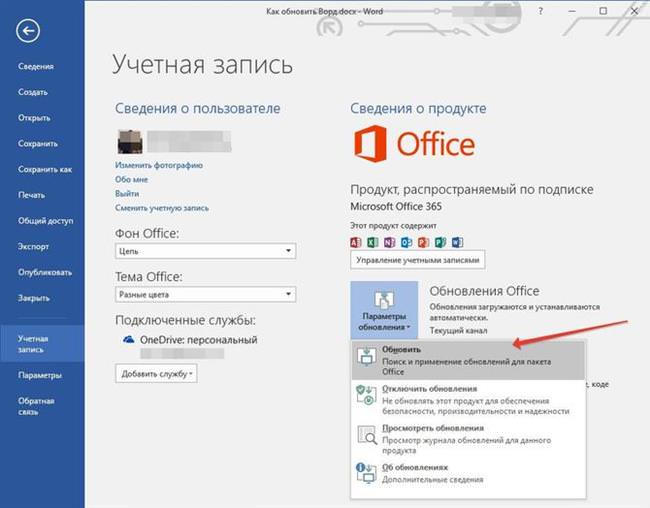The height and width of the screenshot is (508, 650).
Task: Click the Publisher app icon
Action: tap(440, 242)
